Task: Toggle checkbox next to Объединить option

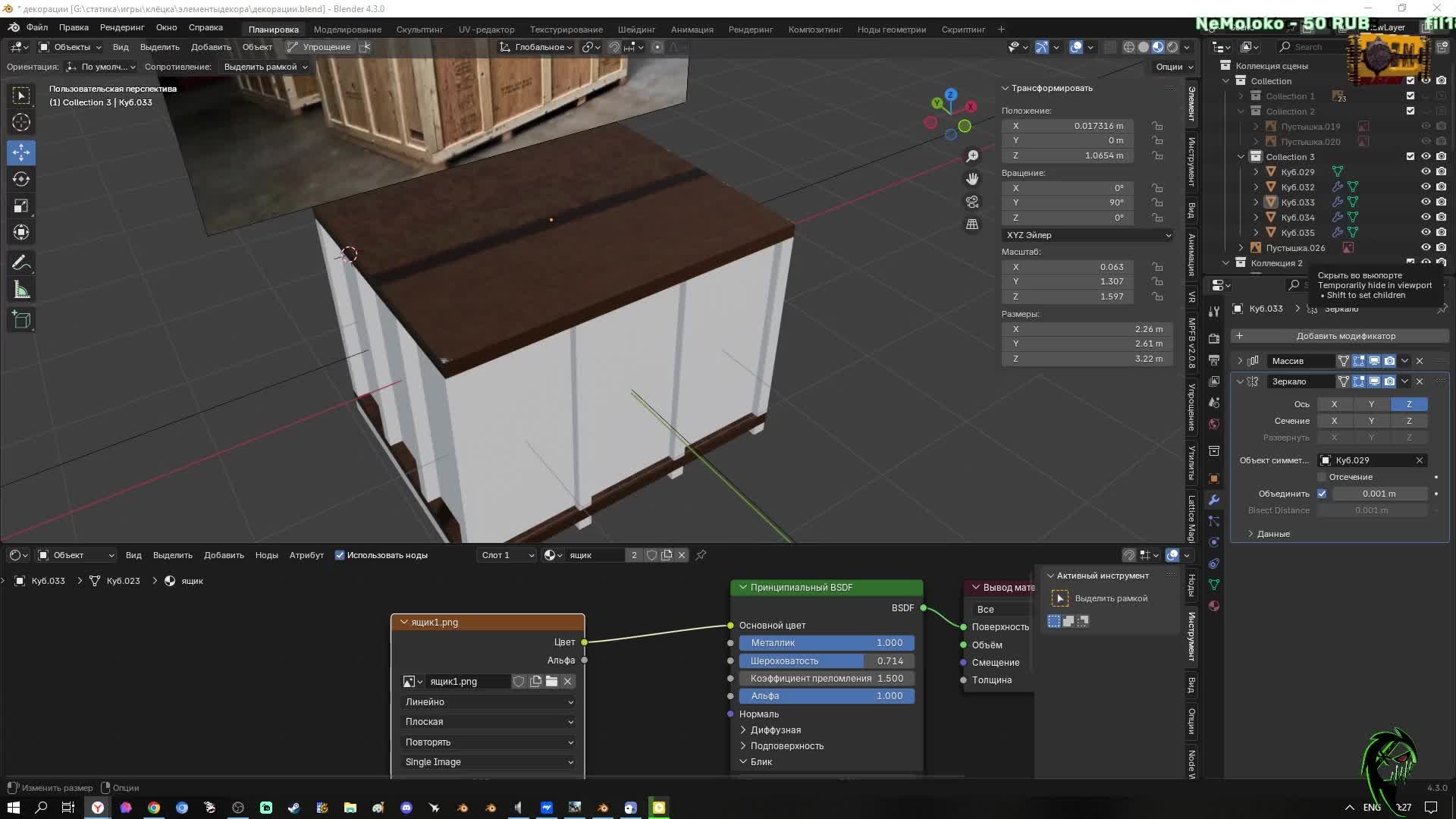Action: click(1322, 493)
